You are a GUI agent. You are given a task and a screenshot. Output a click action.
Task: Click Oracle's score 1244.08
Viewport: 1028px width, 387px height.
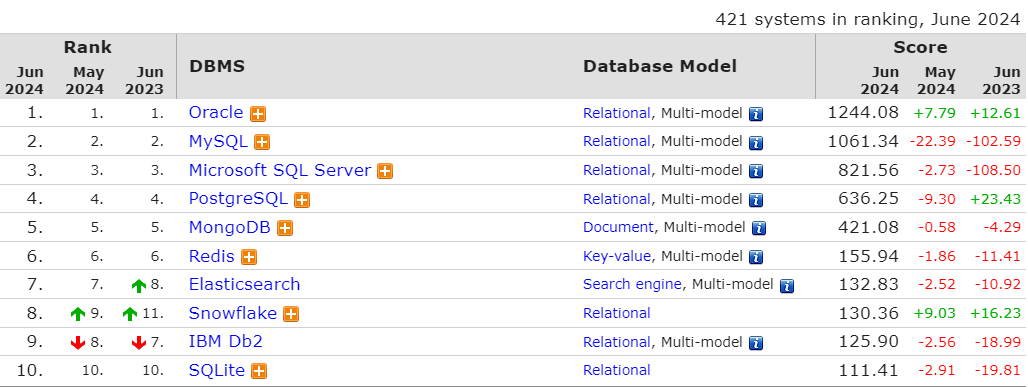tap(863, 112)
